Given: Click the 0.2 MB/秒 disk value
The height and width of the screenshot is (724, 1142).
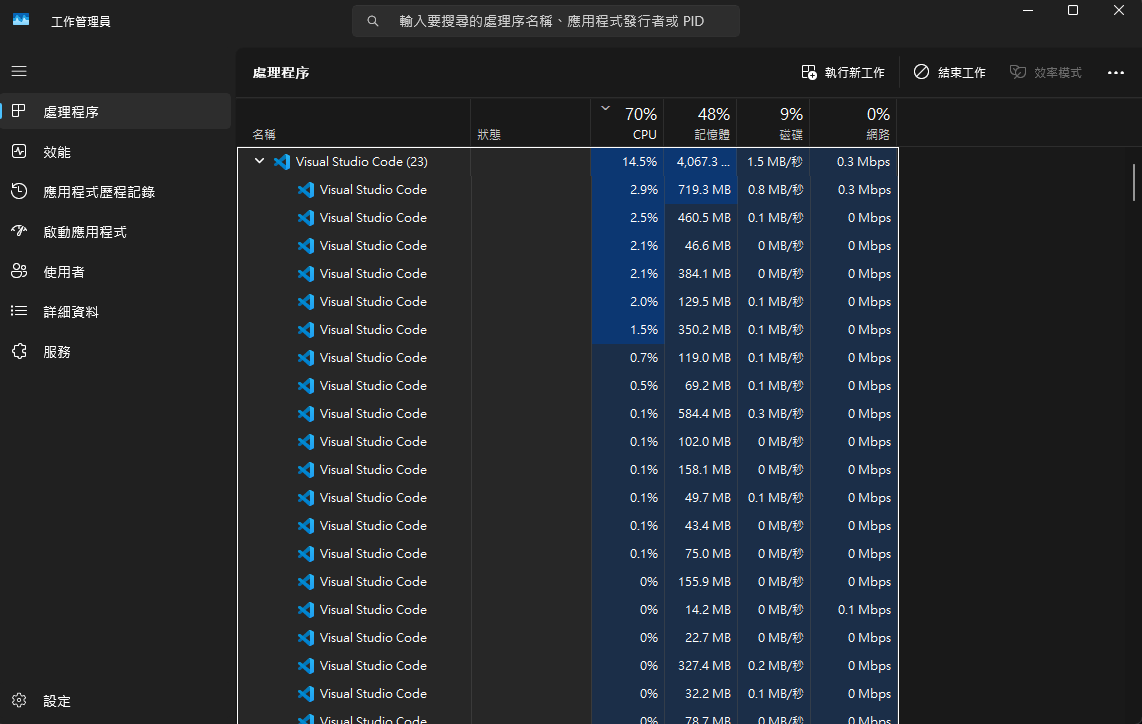Looking at the screenshot, I should click(x=775, y=666).
